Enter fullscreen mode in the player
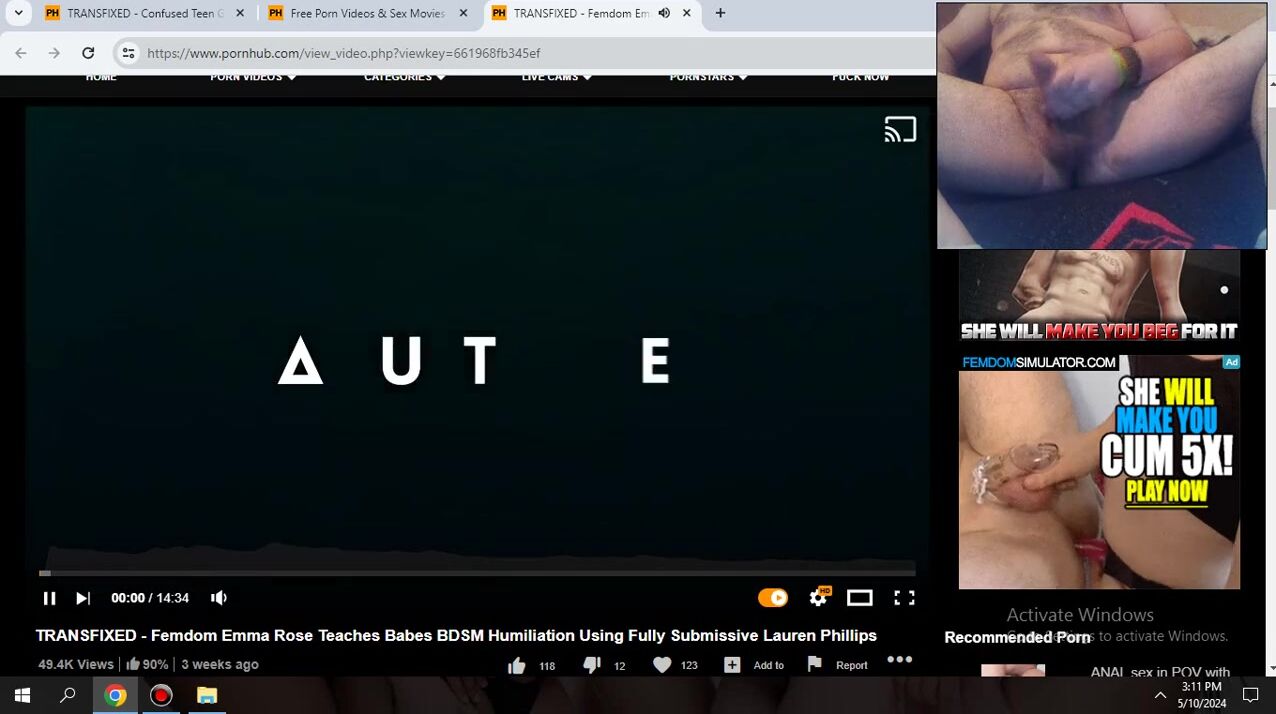 click(904, 598)
